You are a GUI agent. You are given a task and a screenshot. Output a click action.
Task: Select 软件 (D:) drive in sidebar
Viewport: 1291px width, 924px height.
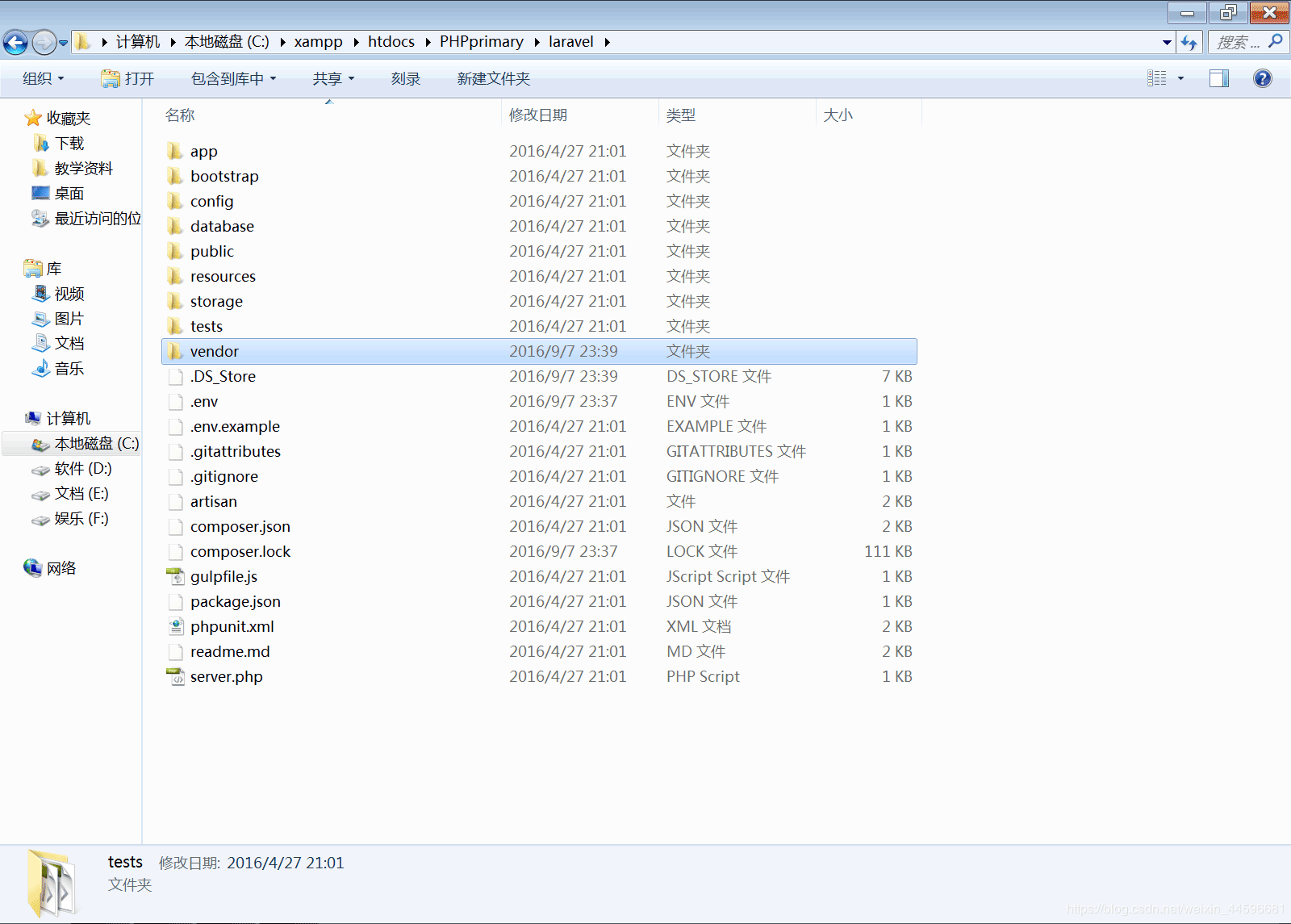(x=82, y=469)
